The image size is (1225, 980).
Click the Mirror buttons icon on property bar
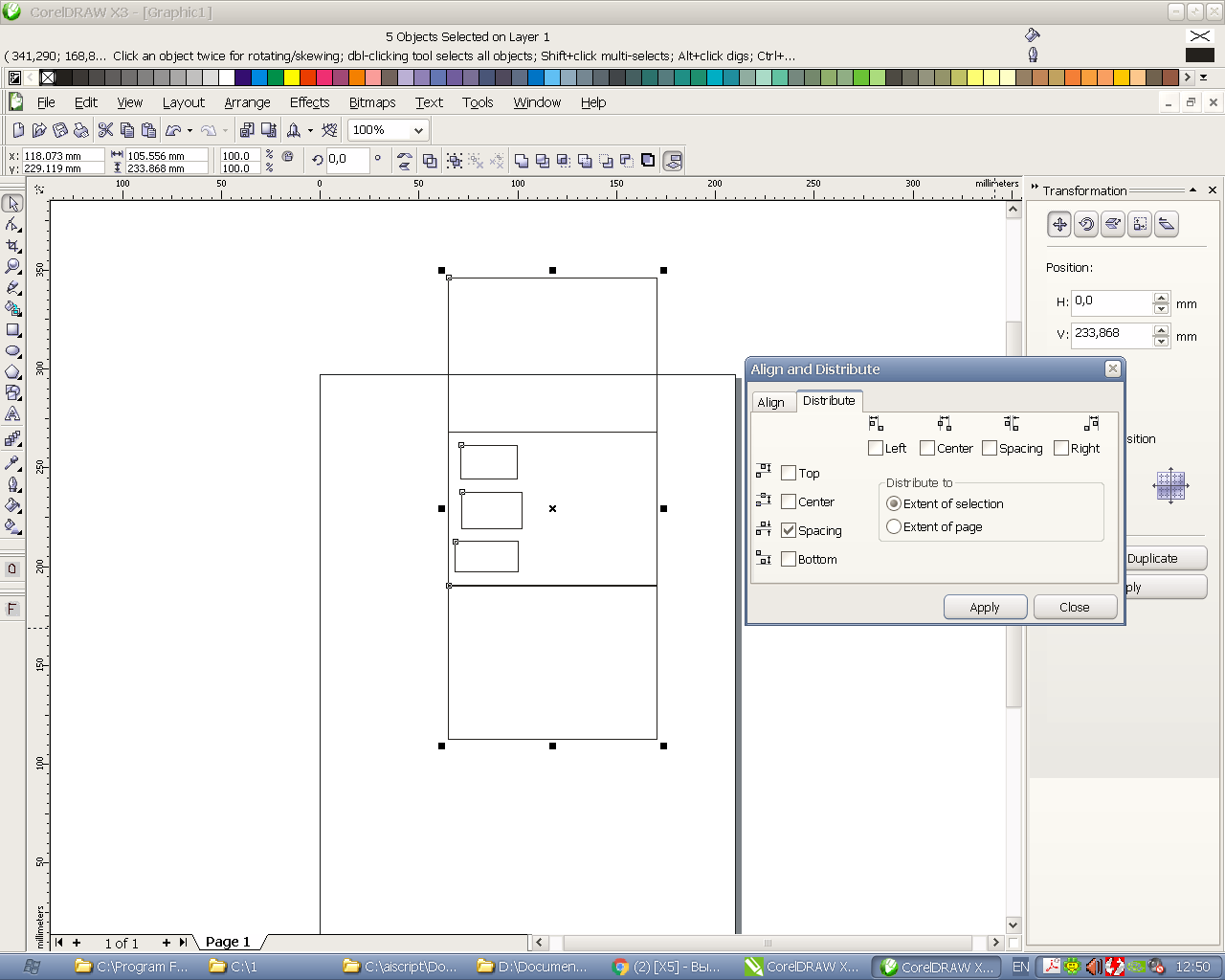pyautogui.click(x=405, y=161)
